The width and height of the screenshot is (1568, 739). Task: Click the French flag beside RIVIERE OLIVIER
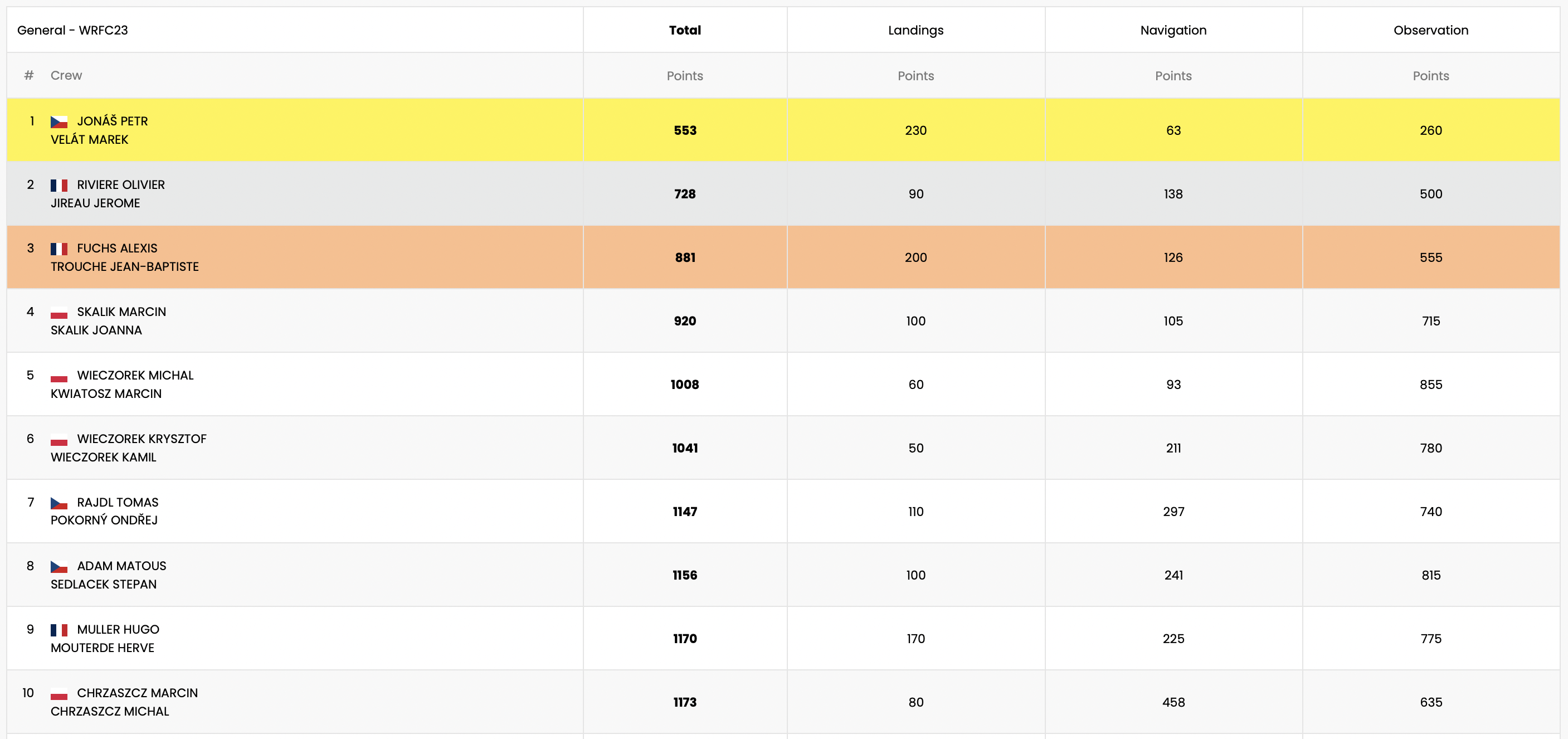[59, 185]
